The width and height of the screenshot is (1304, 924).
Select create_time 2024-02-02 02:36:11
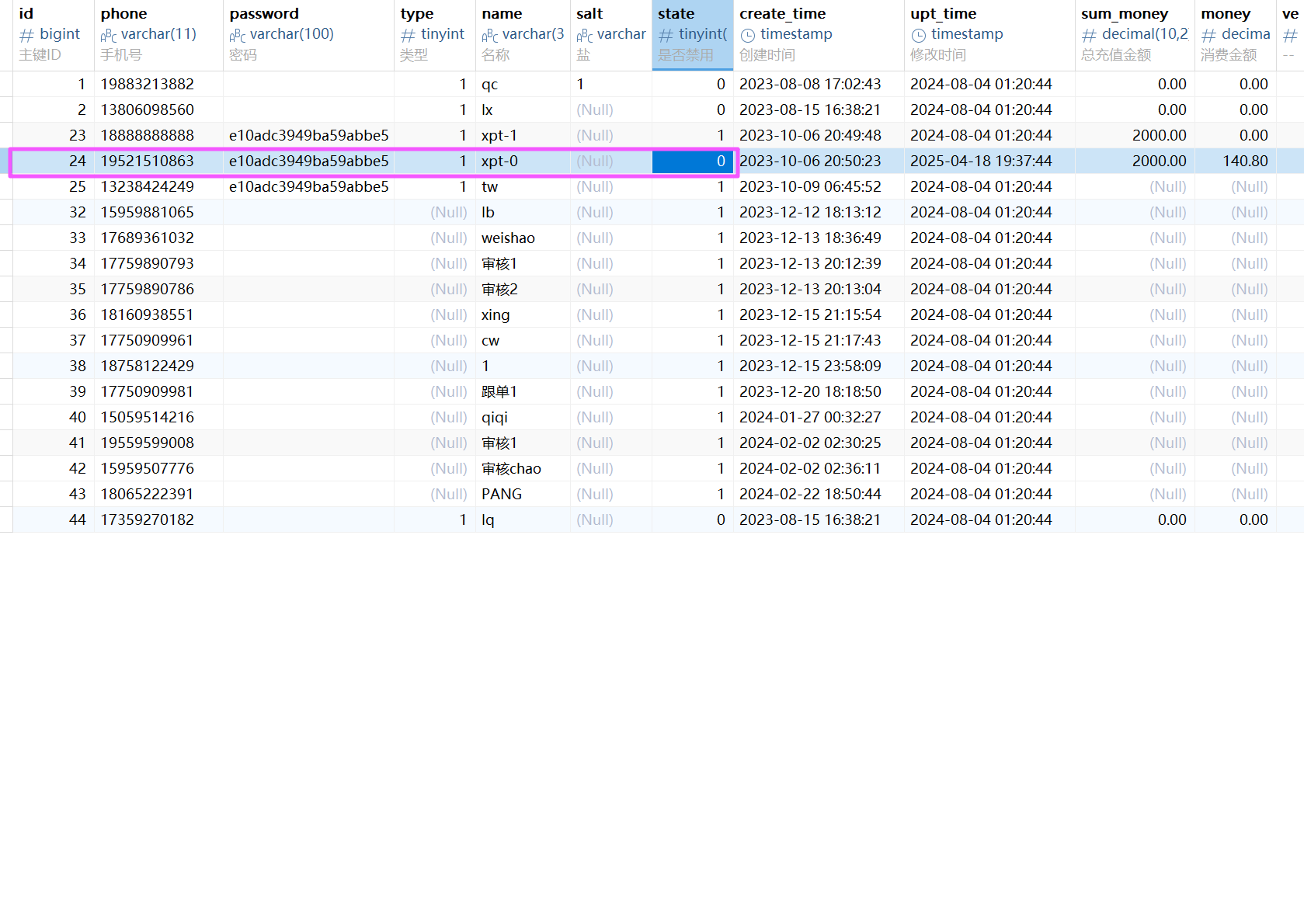point(819,468)
